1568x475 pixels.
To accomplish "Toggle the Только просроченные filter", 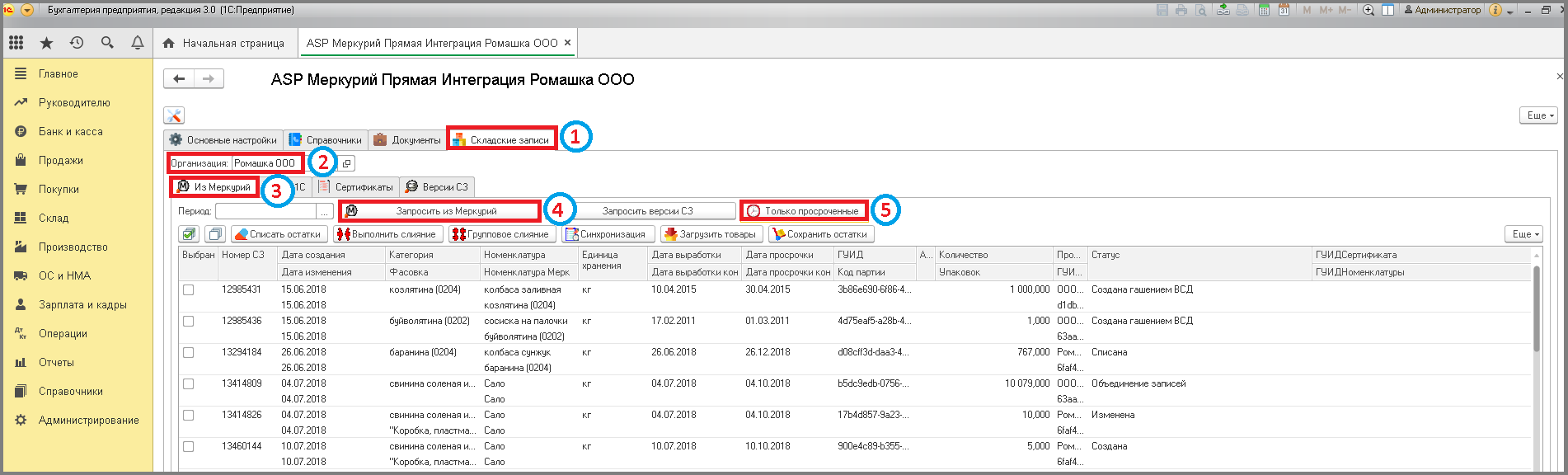I will pyautogui.click(x=804, y=211).
